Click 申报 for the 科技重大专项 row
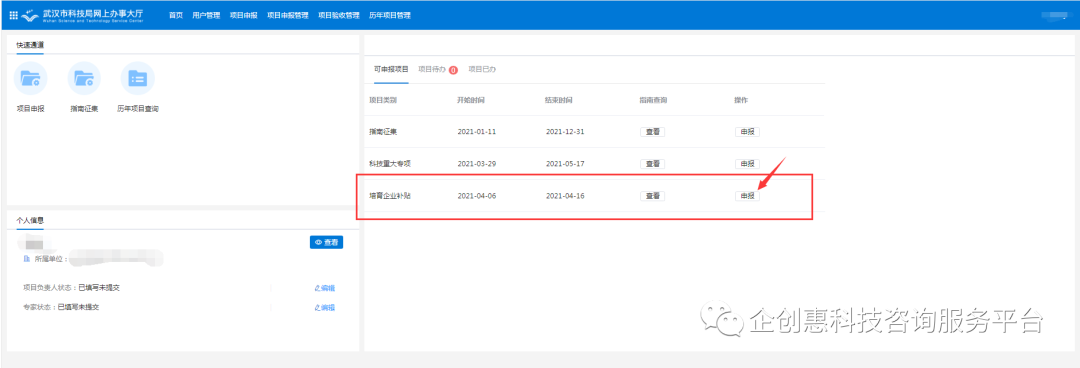Screen dimensions: 1080x368 click(747, 164)
